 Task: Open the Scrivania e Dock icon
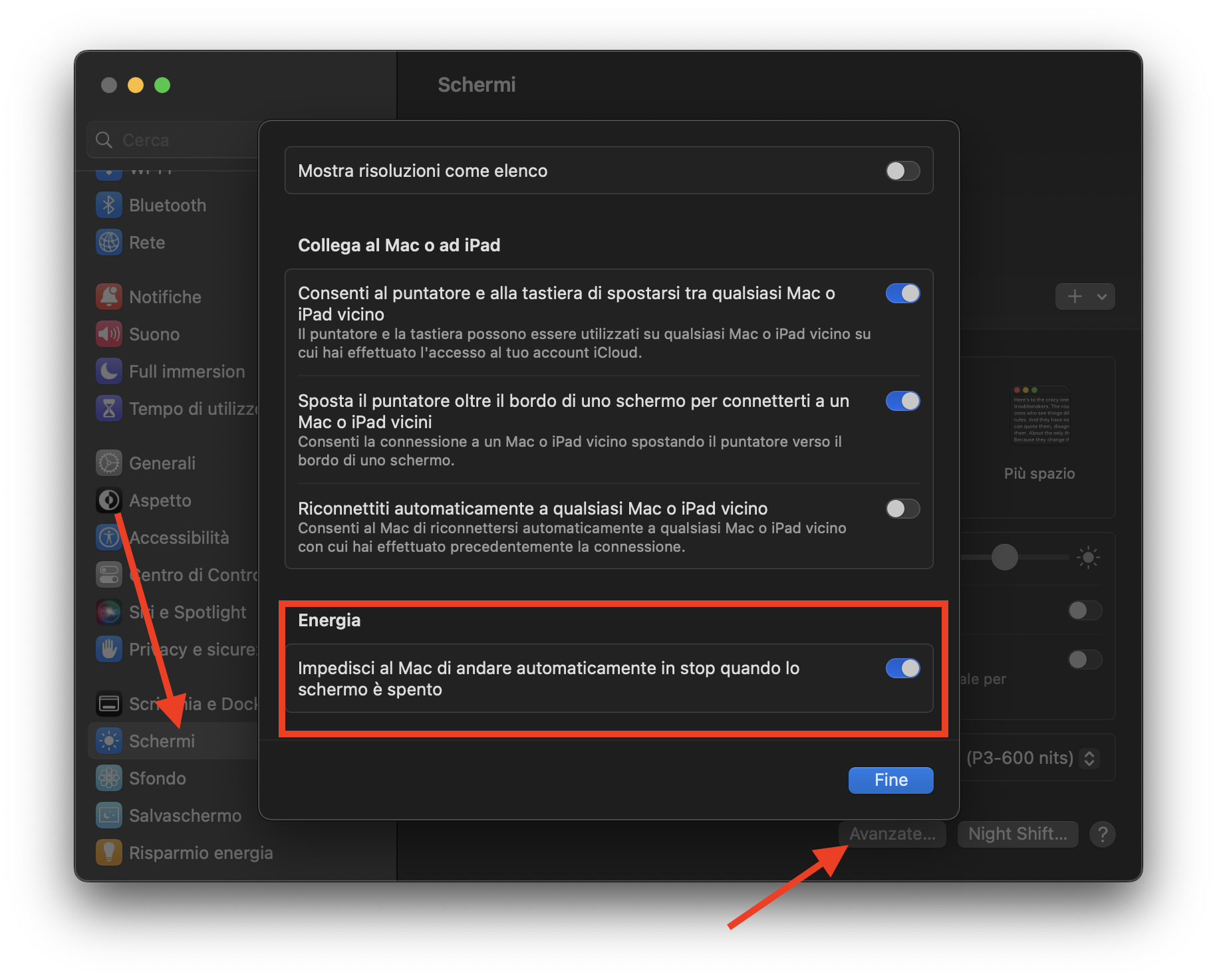(109, 703)
